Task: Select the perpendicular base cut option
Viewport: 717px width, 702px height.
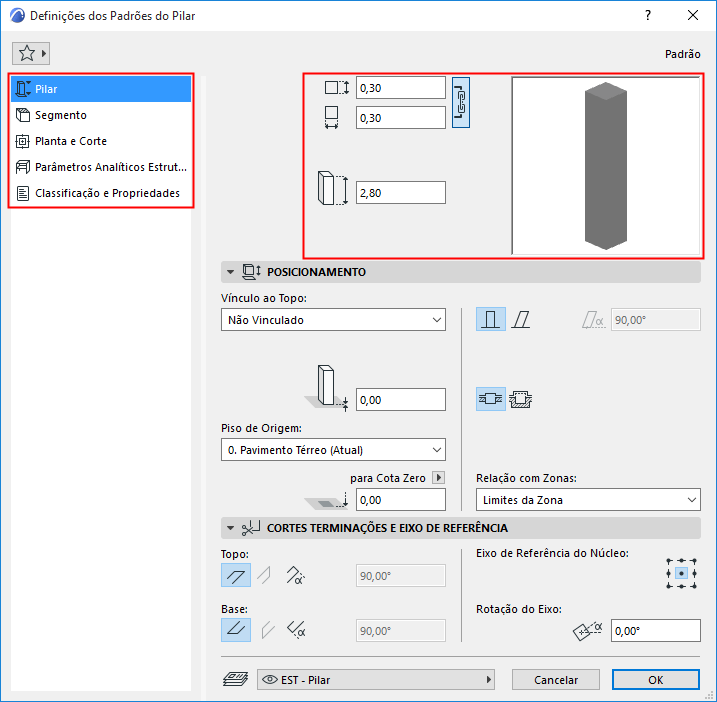Action: [268, 630]
